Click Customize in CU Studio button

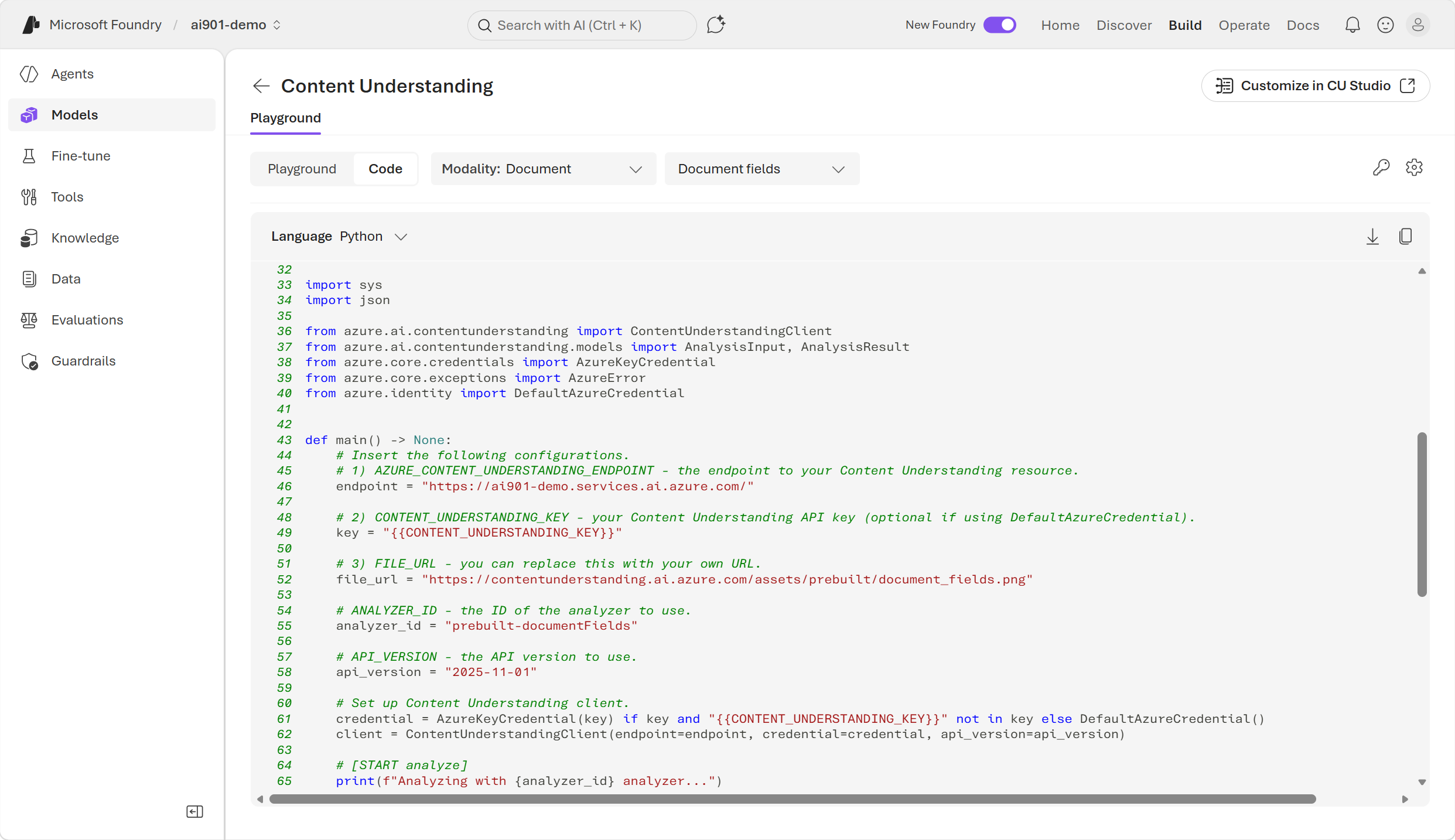[1315, 86]
